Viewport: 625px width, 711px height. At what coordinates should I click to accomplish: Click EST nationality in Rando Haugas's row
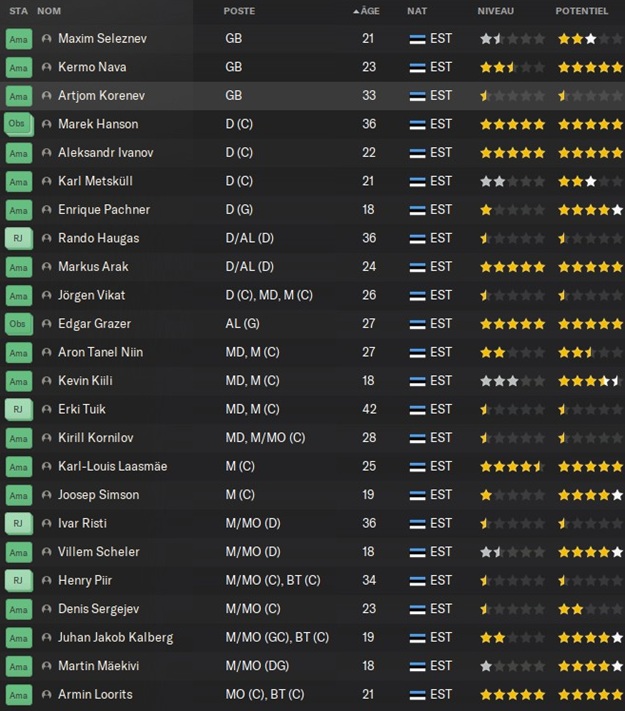(x=441, y=238)
